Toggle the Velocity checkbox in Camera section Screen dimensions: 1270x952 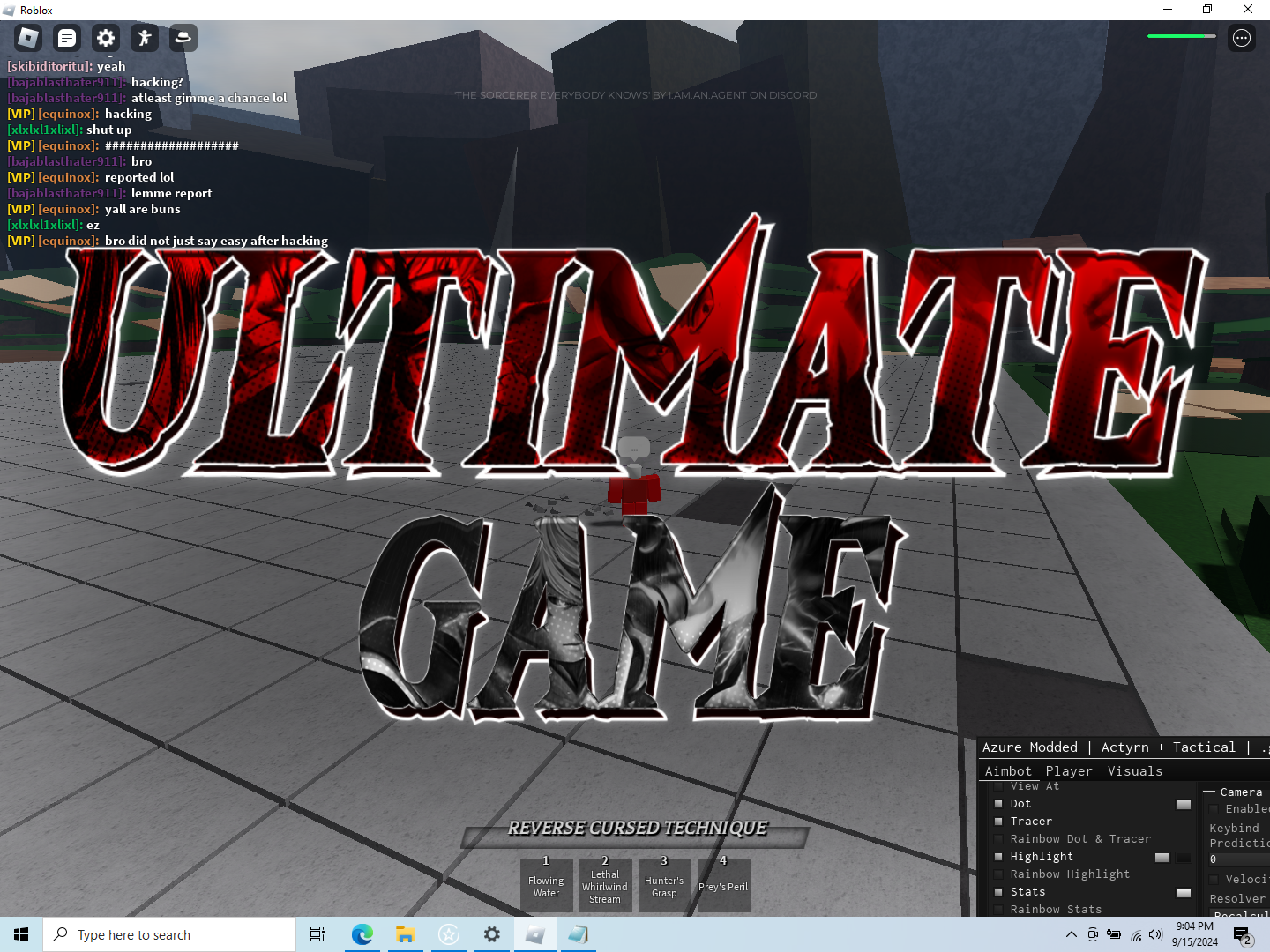(1214, 880)
